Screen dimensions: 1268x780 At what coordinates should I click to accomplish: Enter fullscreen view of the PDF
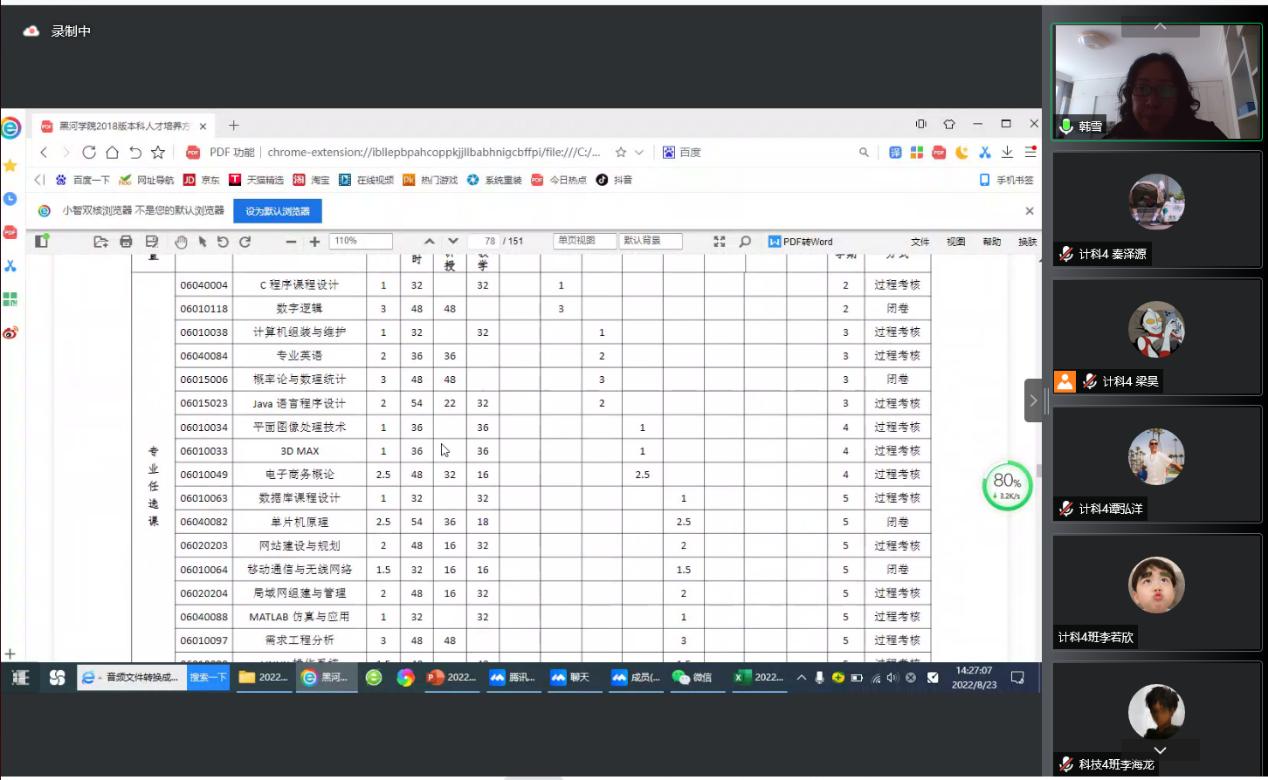point(719,241)
